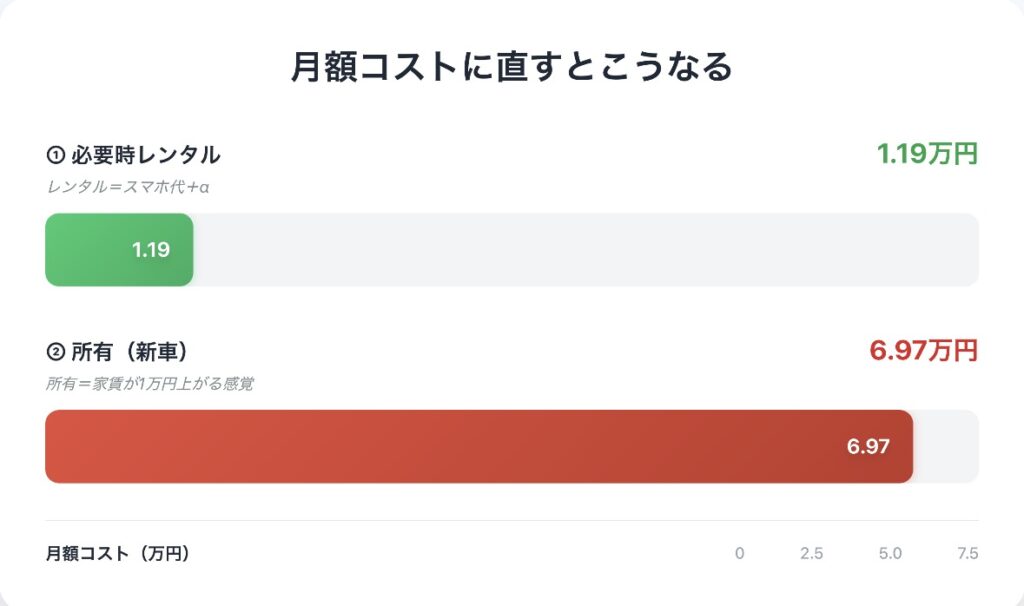Click the 2.5 axis tick
Screen dimensions: 1024x606
coord(812,554)
